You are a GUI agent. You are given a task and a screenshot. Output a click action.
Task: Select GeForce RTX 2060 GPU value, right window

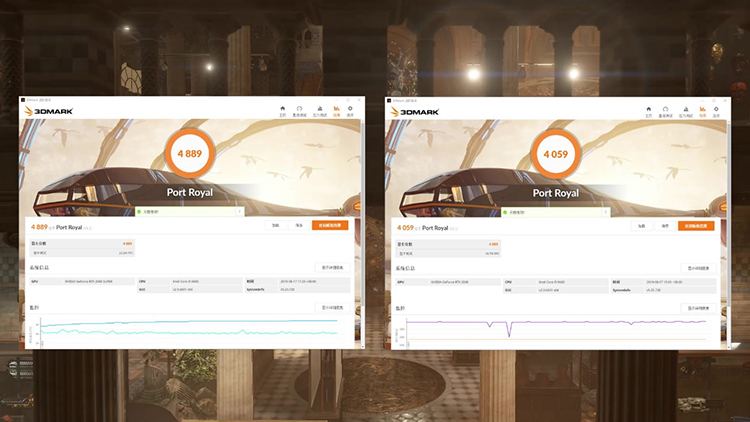[x=450, y=282]
